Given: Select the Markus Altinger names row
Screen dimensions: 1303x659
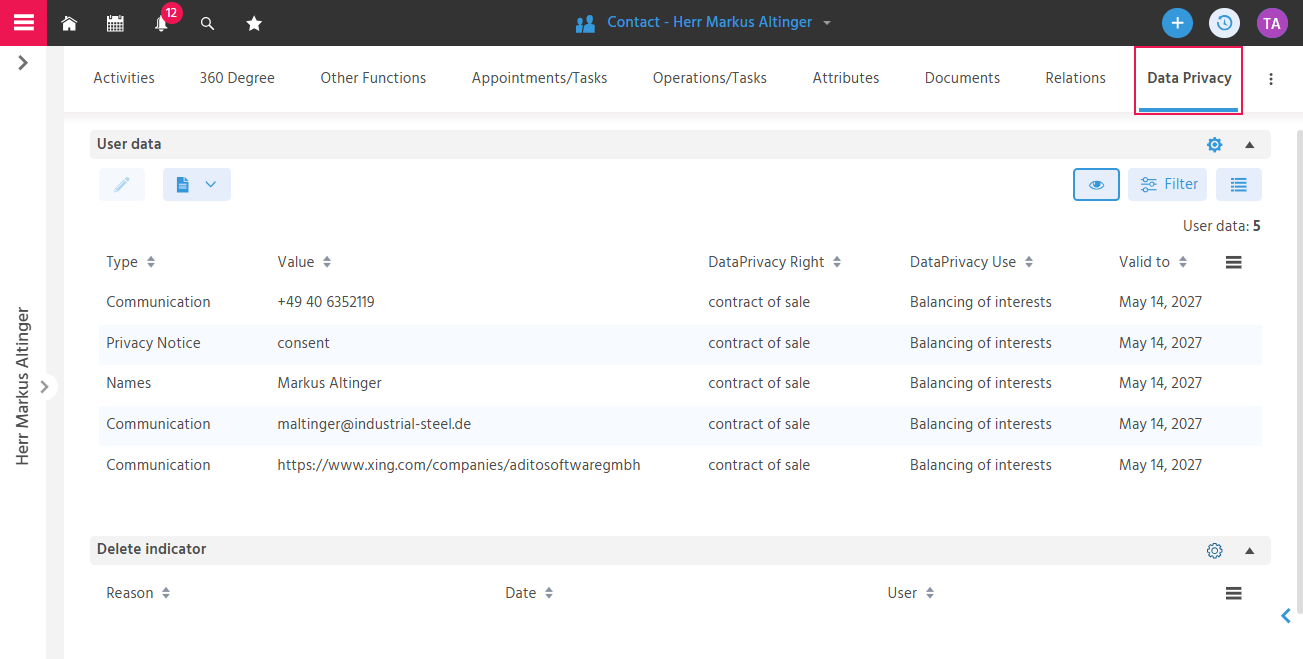Looking at the screenshot, I should click(x=680, y=383).
